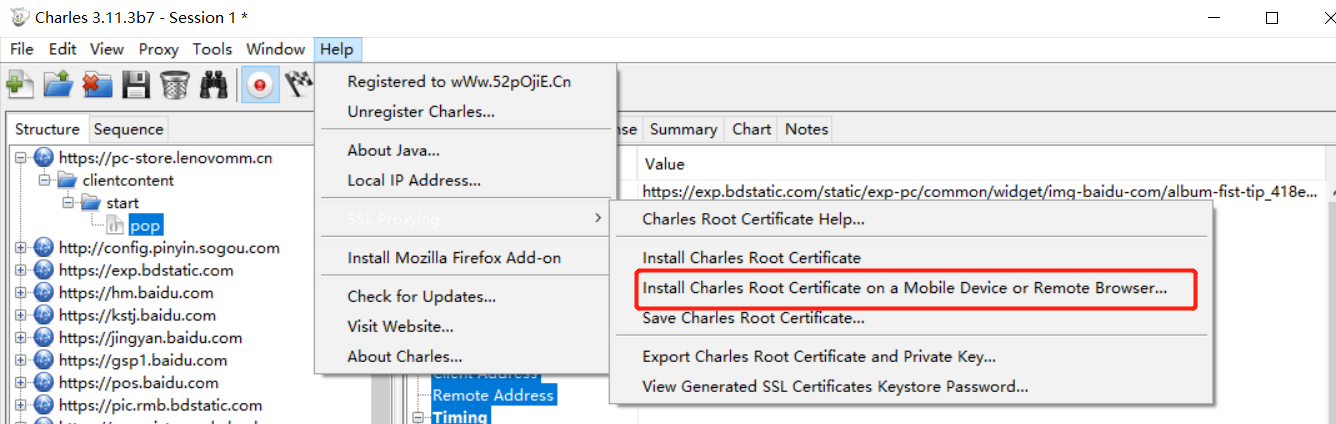The width and height of the screenshot is (1336, 424).
Task: Collapse the Timing node in details
Action: click(419, 417)
